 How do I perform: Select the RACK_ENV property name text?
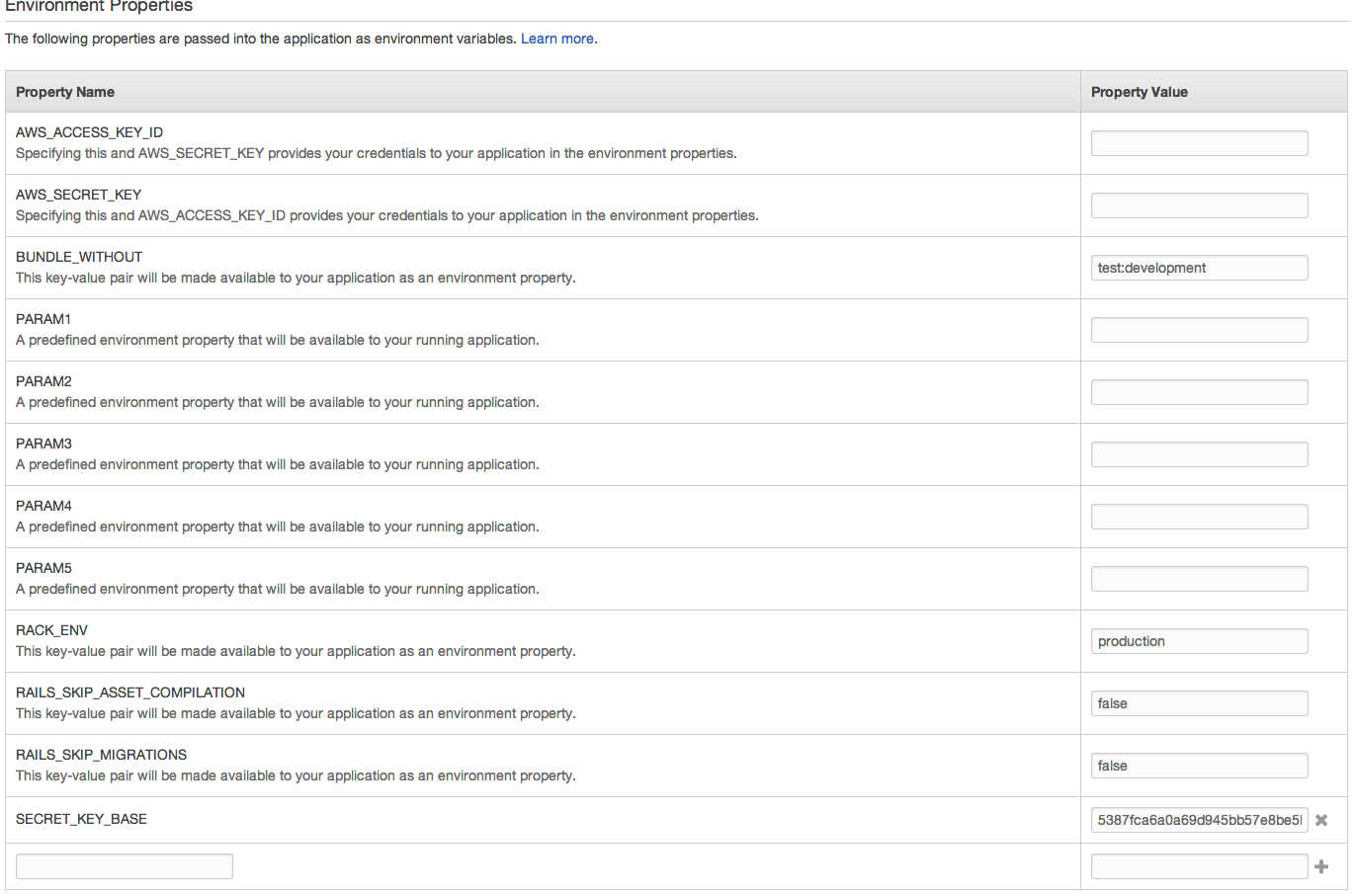51,630
